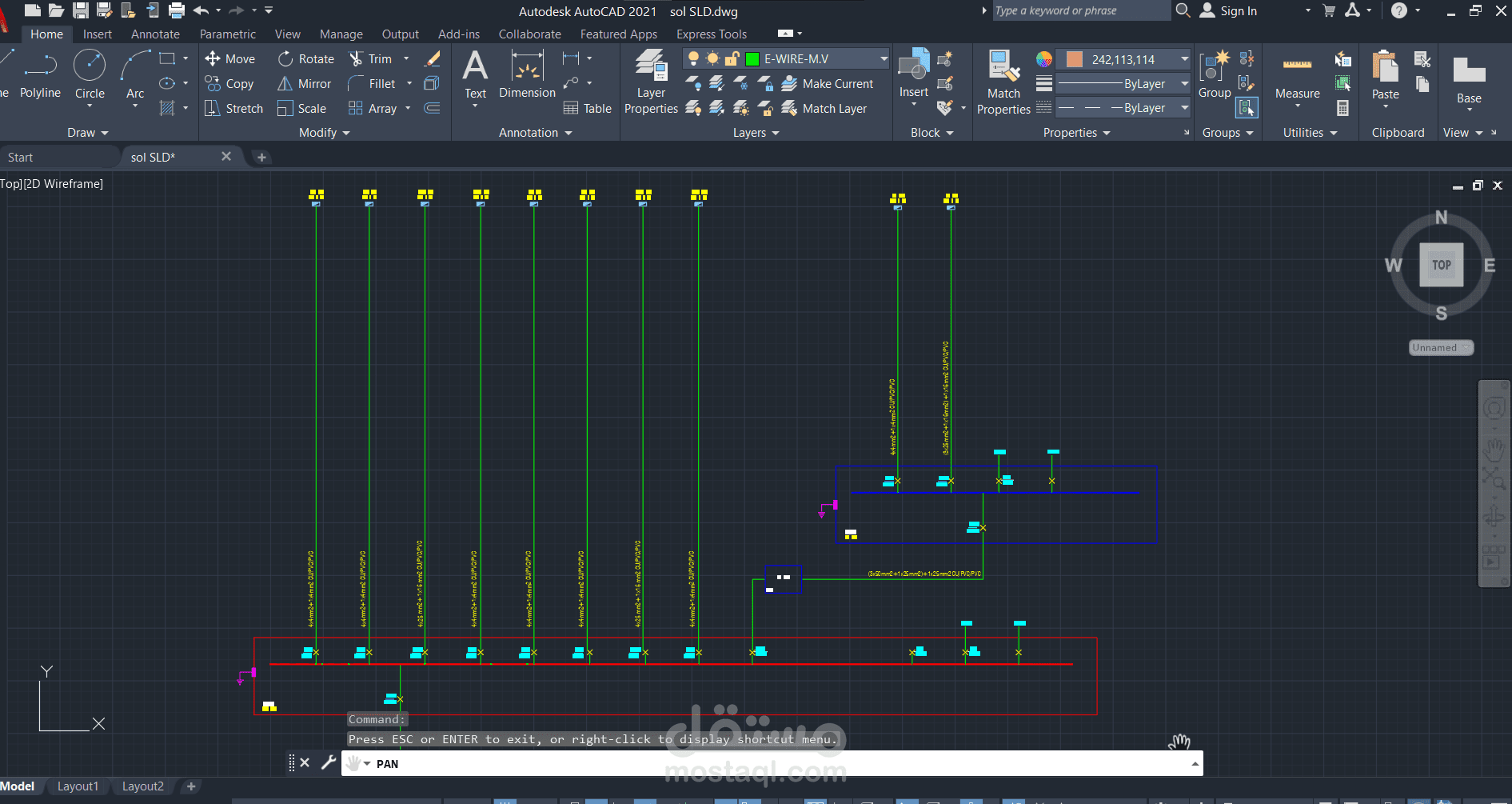Click the TOP face of ViewCube
Screen dimensions: 1512x804
pos(1442,265)
